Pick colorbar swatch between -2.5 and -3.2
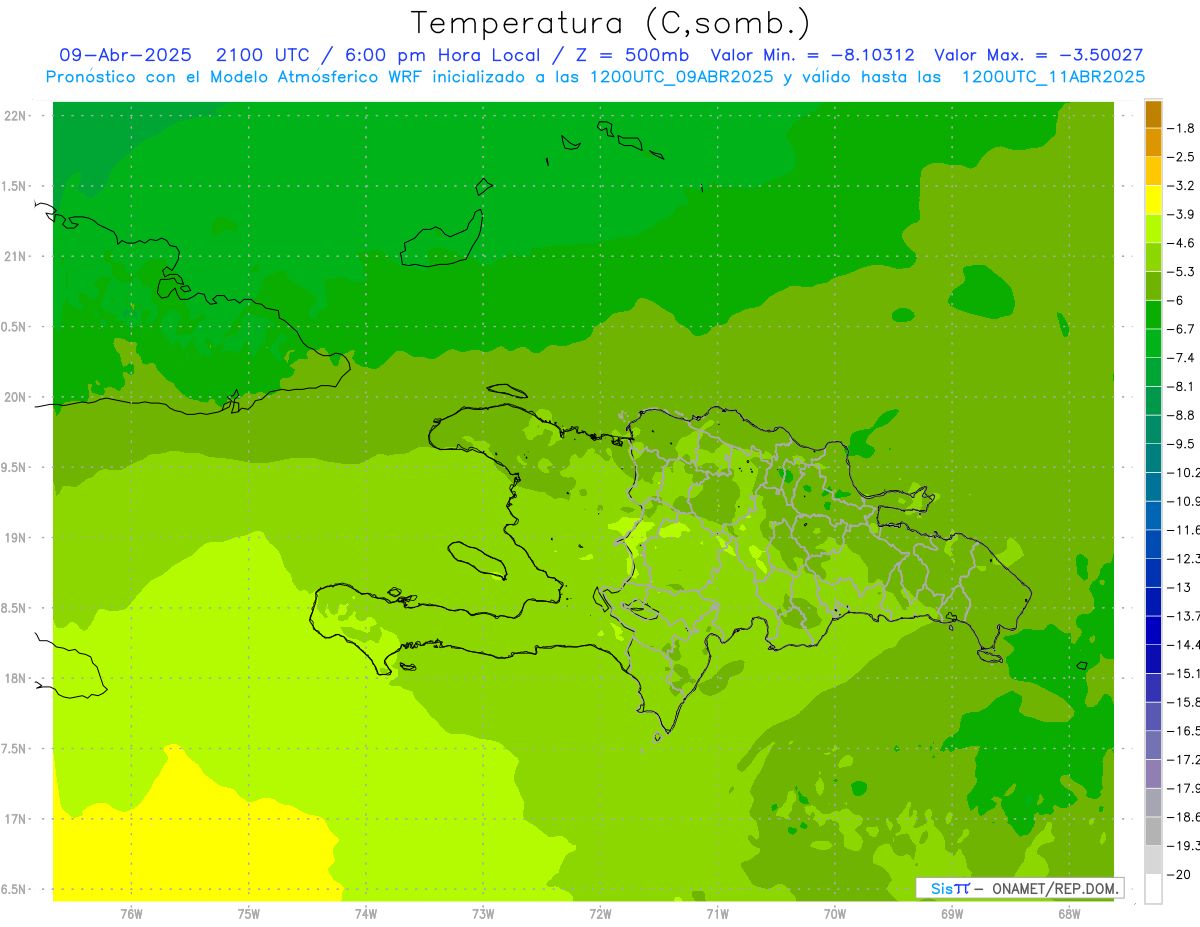1200x927 pixels. click(x=1153, y=172)
